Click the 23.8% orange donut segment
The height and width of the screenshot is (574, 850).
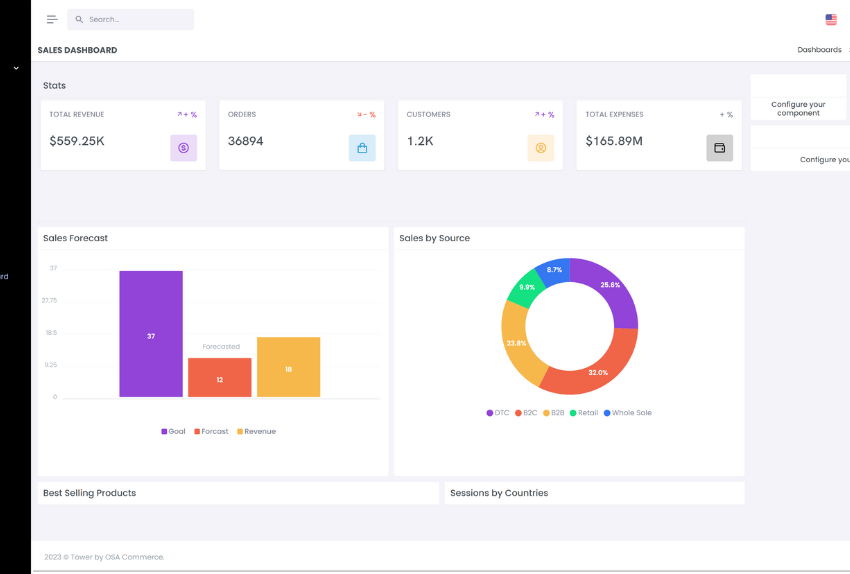517,343
